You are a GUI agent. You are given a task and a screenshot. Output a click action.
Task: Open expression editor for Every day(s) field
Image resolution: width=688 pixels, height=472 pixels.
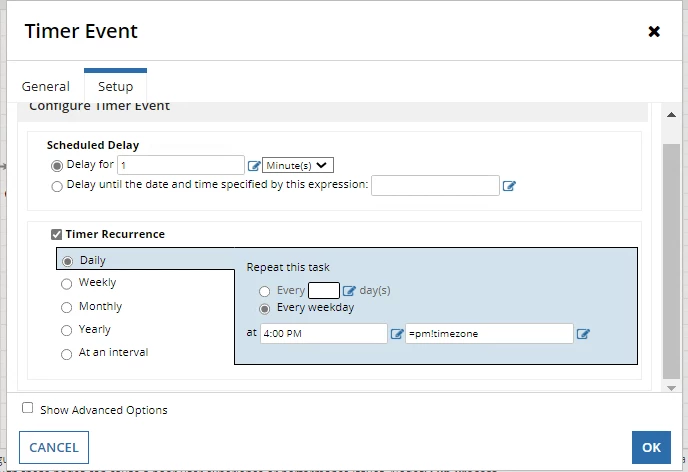click(349, 291)
